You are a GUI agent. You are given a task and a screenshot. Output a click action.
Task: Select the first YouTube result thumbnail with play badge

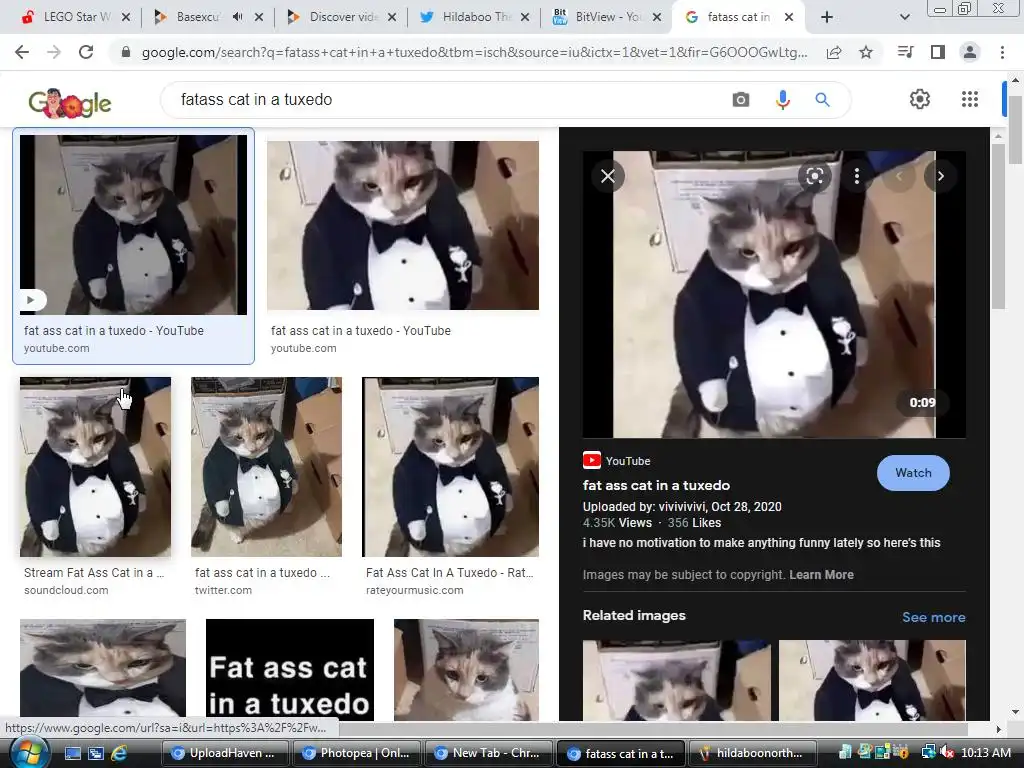click(x=133, y=225)
